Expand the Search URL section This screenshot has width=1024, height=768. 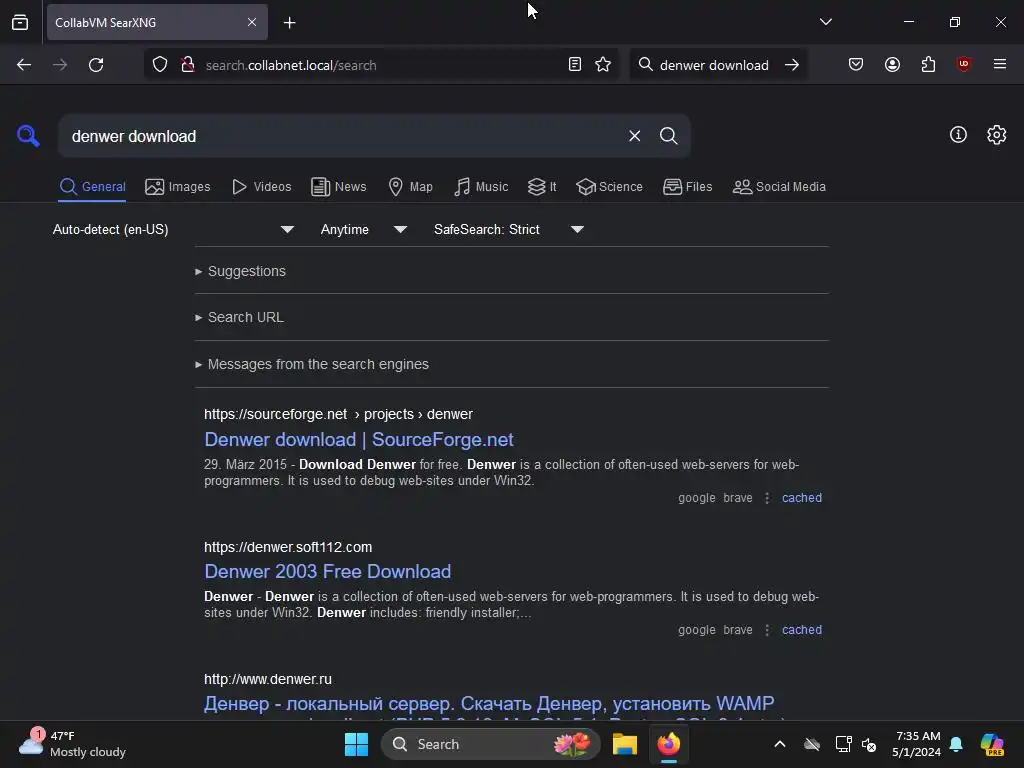pyautogui.click(x=239, y=317)
